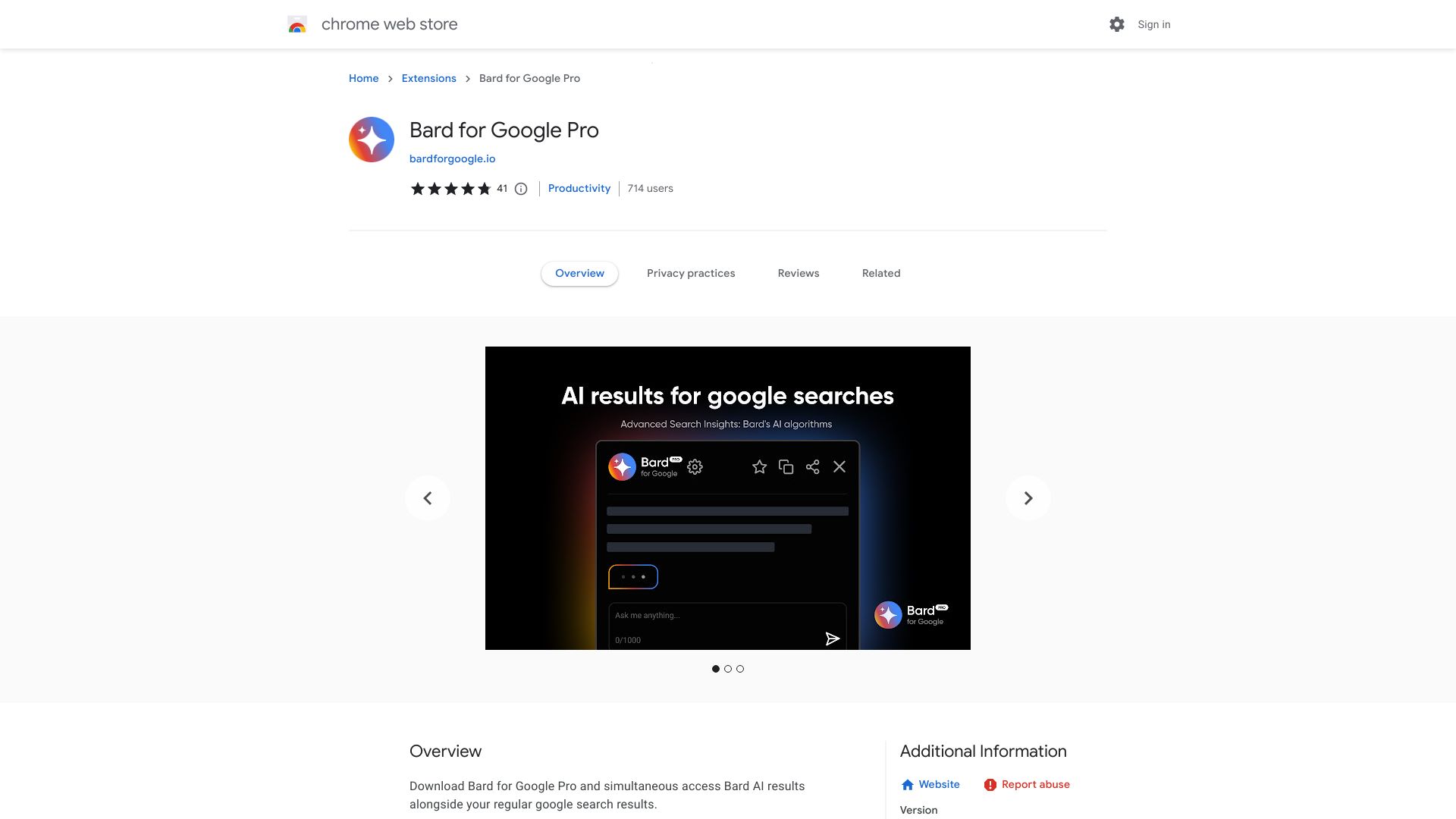Select the first carousel dot indicator
The image size is (1456, 819).
[x=716, y=669]
